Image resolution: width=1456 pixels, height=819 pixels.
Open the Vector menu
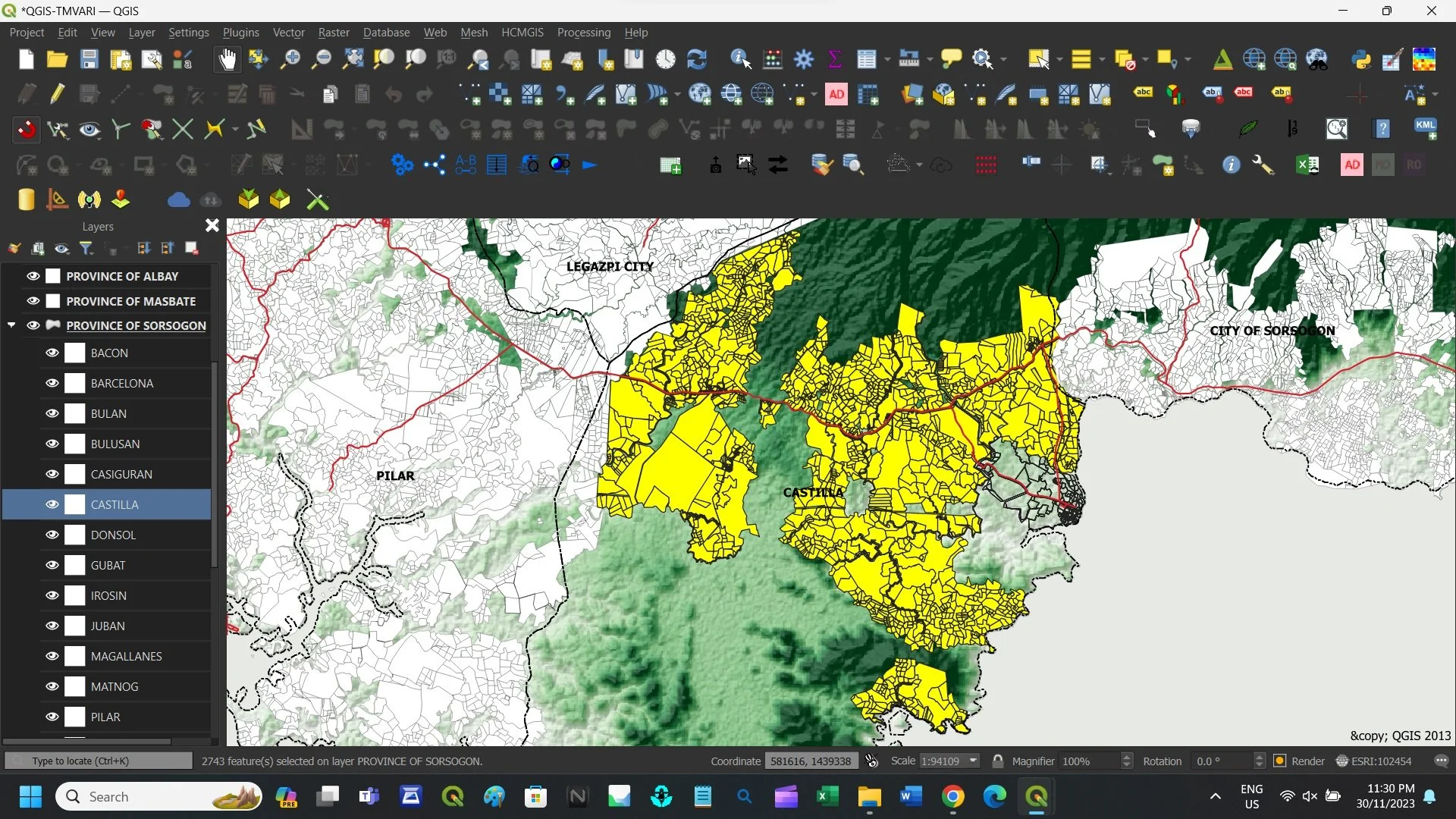click(288, 33)
